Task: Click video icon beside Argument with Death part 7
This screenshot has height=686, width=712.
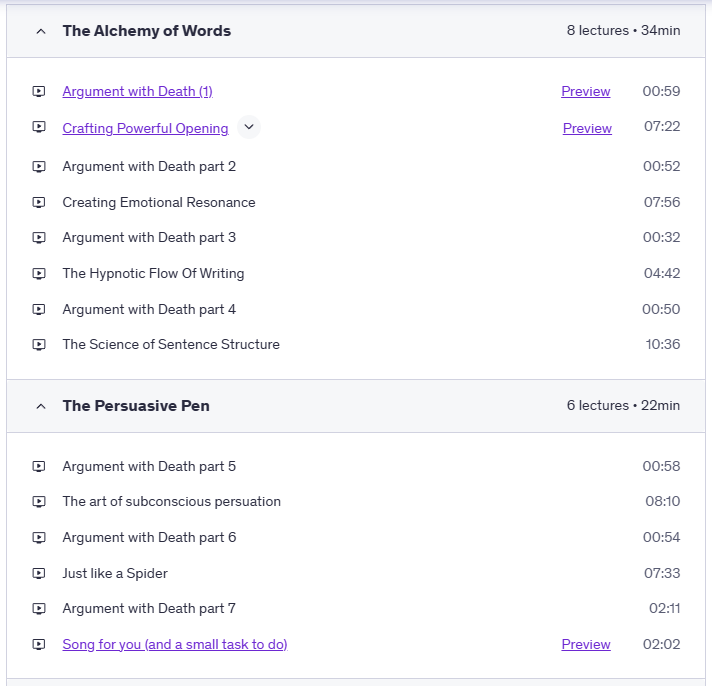Action: click(x=39, y=608)
